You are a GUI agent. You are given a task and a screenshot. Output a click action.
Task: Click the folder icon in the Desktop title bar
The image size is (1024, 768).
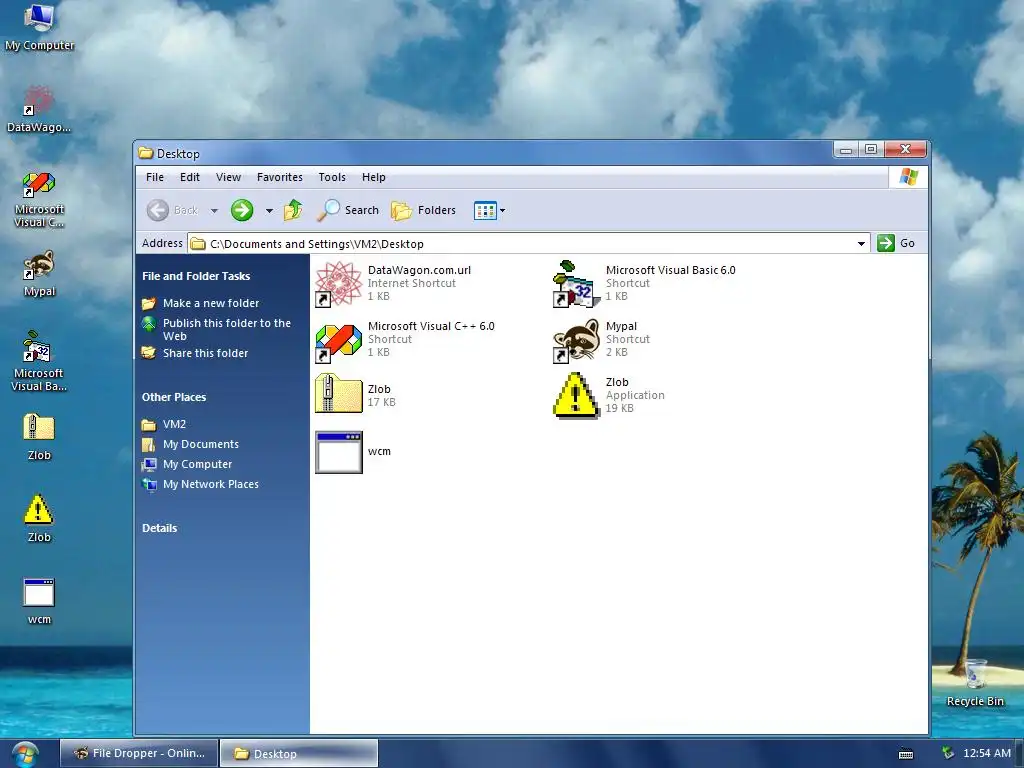(146, 153)
